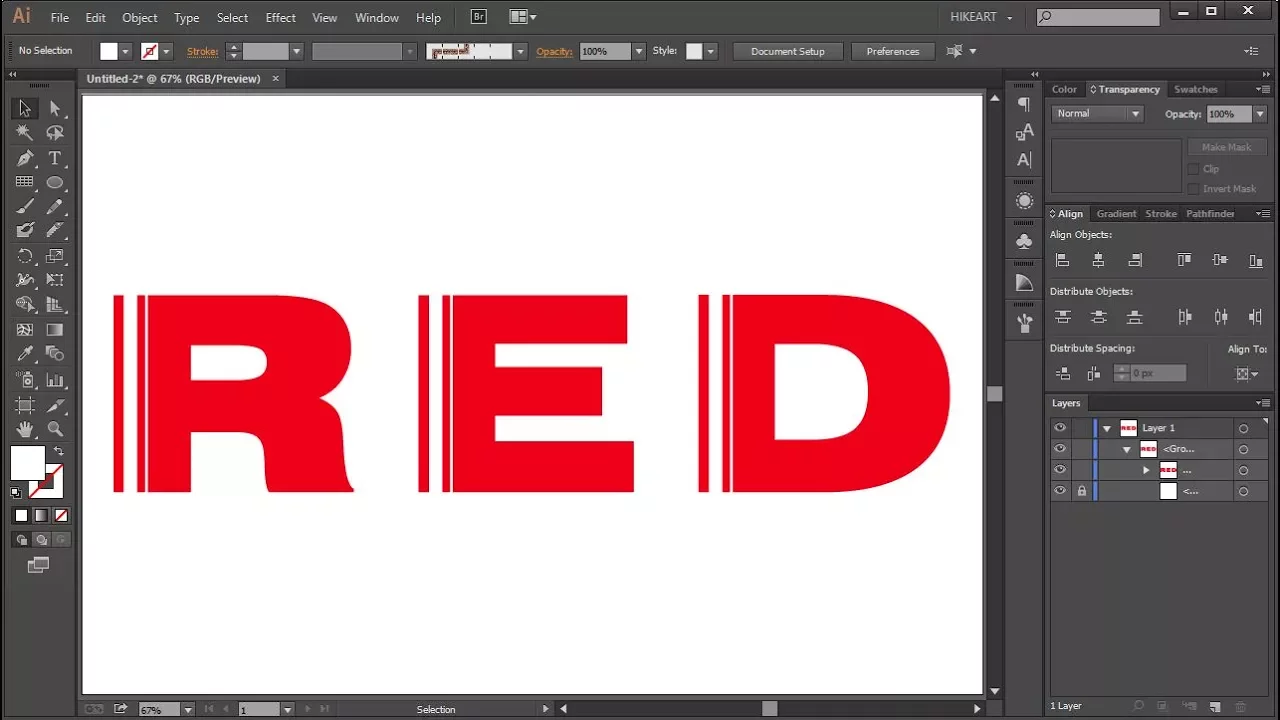Collapse the <Gro... group triangle
1280x720 pixels.
coord(1127,449)
